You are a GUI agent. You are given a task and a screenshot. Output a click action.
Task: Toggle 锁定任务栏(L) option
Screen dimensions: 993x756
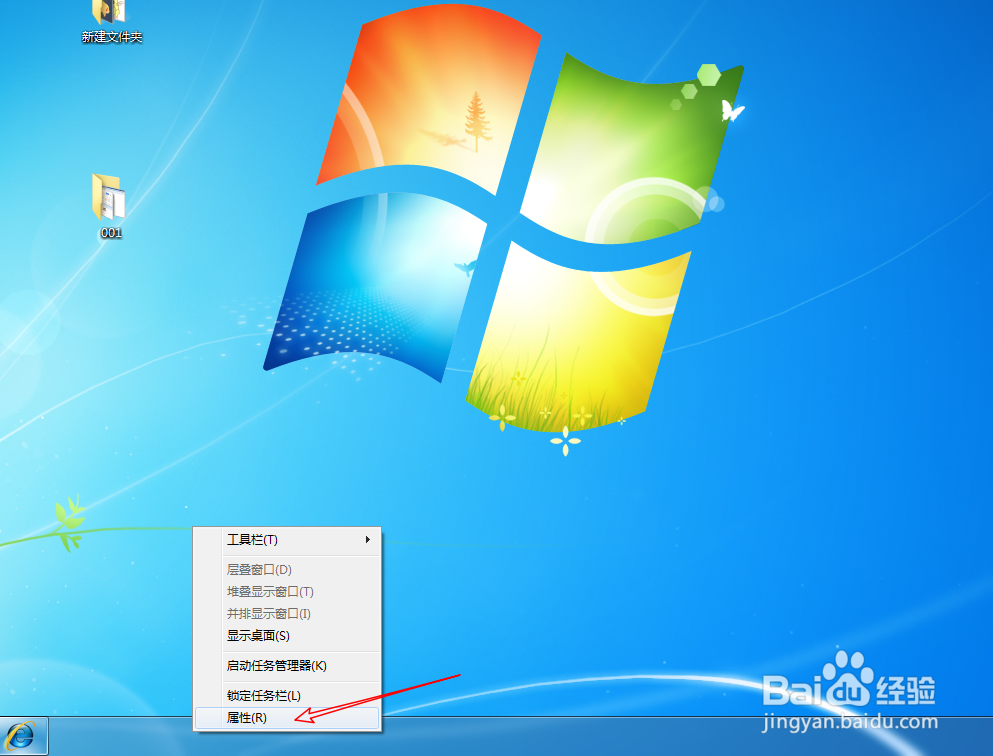[x=288, y=695]
